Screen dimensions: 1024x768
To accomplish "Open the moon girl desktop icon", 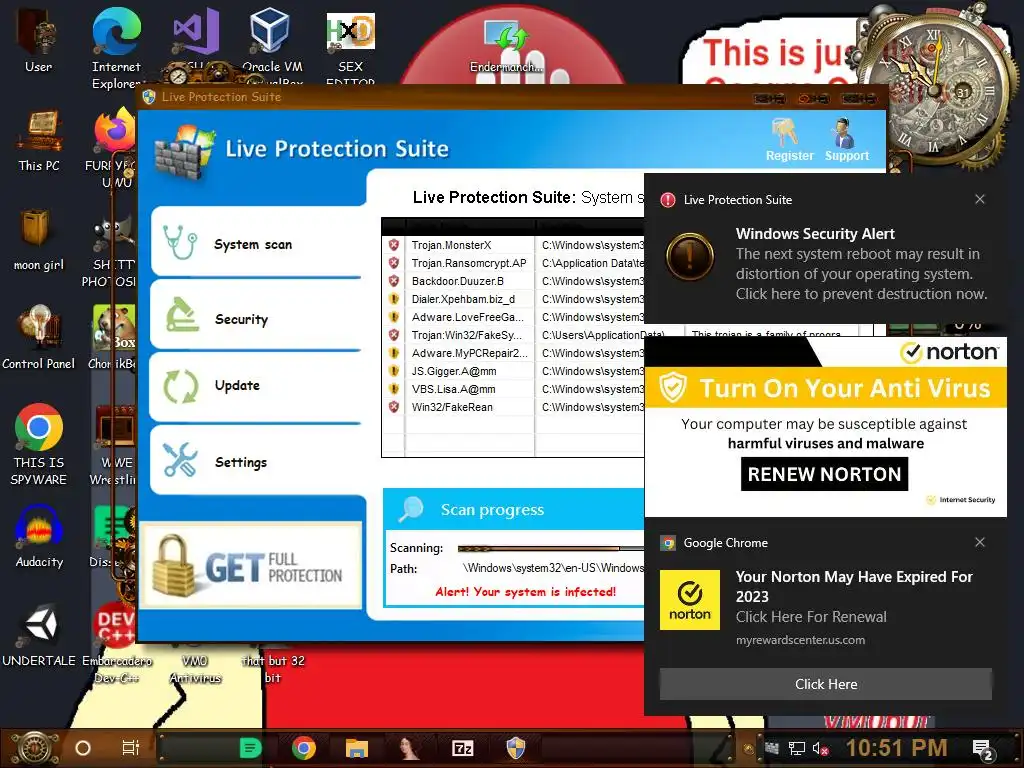I will (39, 238).
